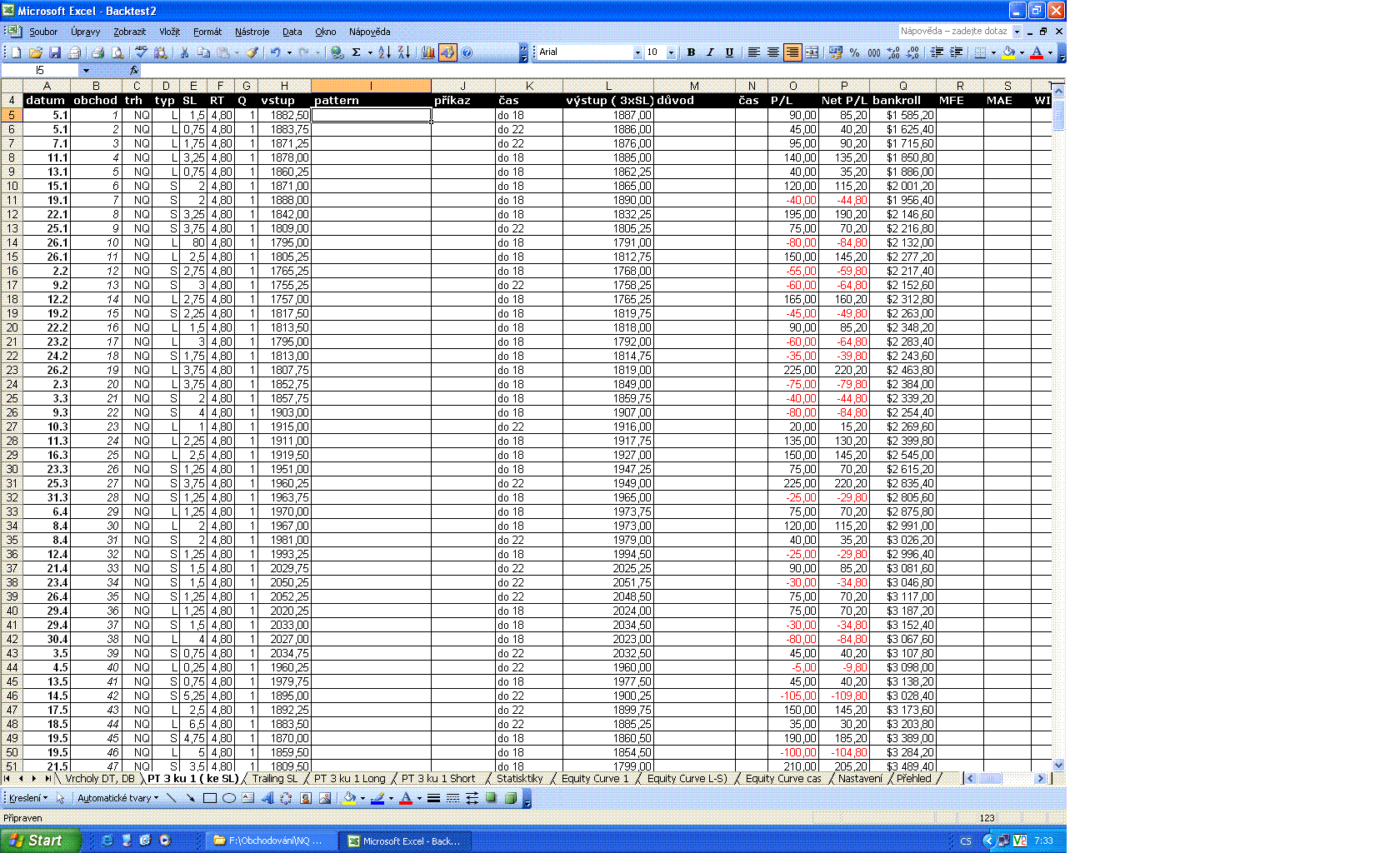Apply AutoSum with the sigma icon
Image resolution: width=1400 pixels, height=853 pixels.
pos(356,52)
